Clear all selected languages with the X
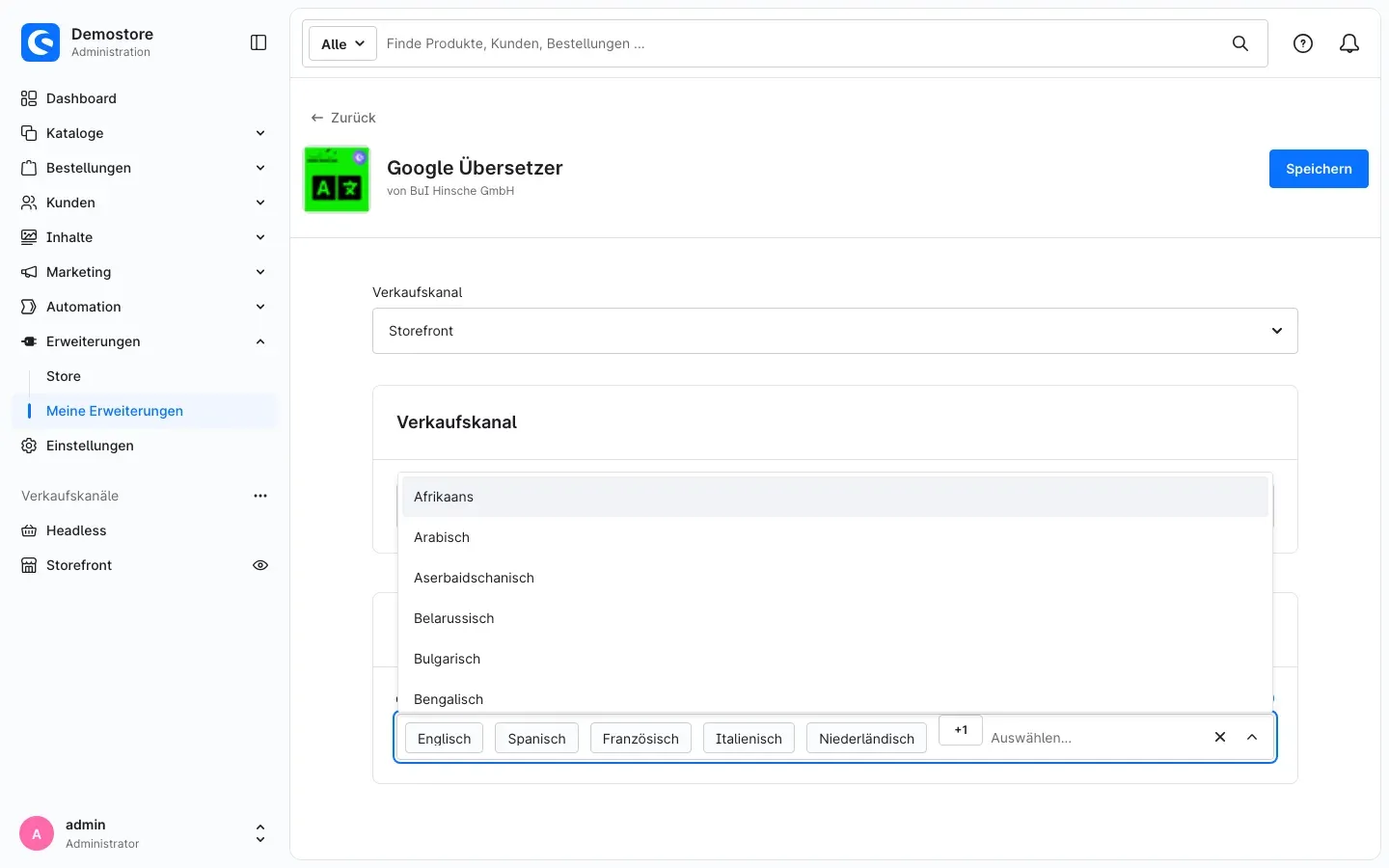Screen dimensions: 1389x868 [x=1220, y=737]
